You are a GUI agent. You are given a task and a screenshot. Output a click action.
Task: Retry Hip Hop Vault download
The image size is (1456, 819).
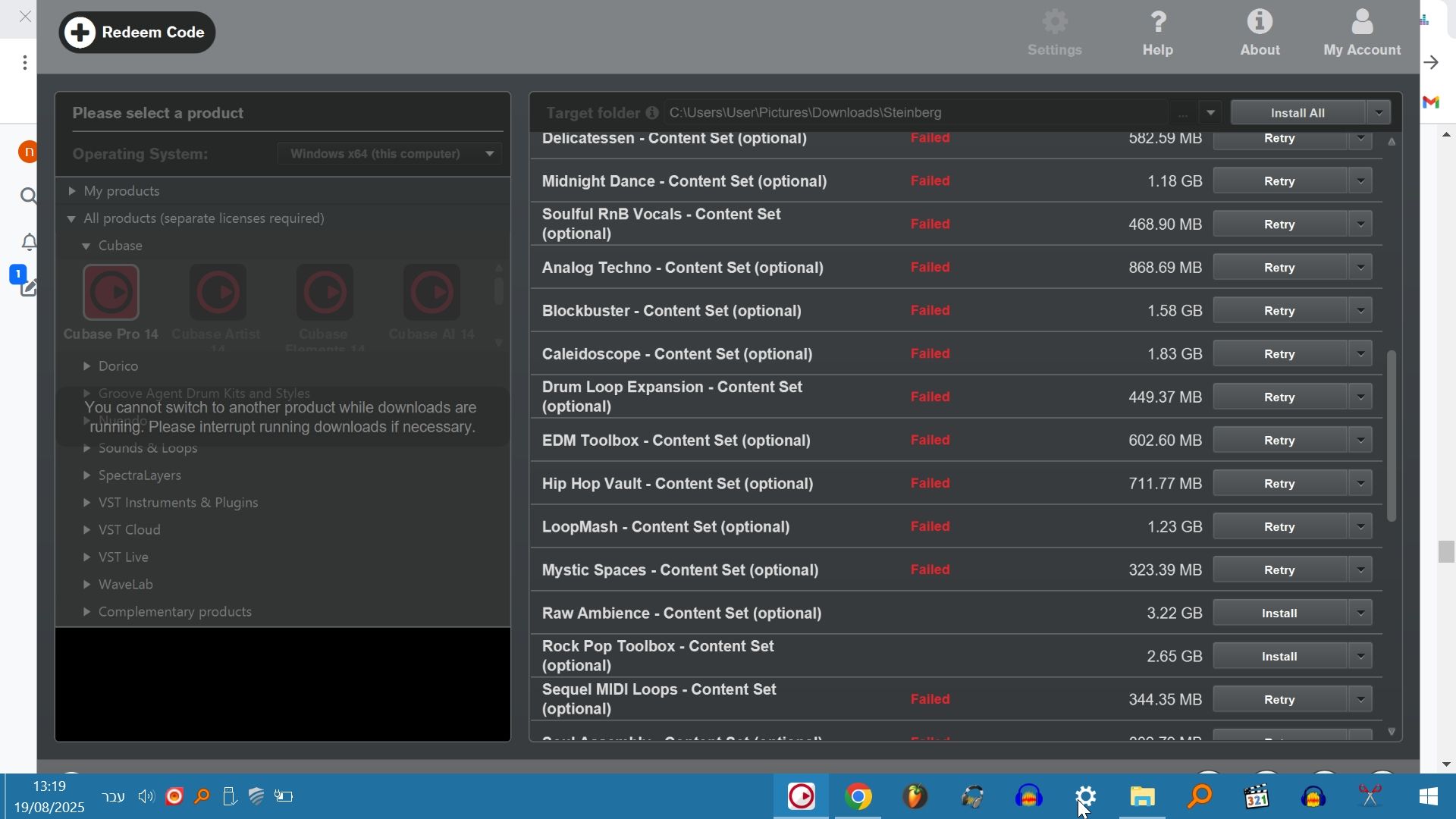click(x=1279, y=484)
